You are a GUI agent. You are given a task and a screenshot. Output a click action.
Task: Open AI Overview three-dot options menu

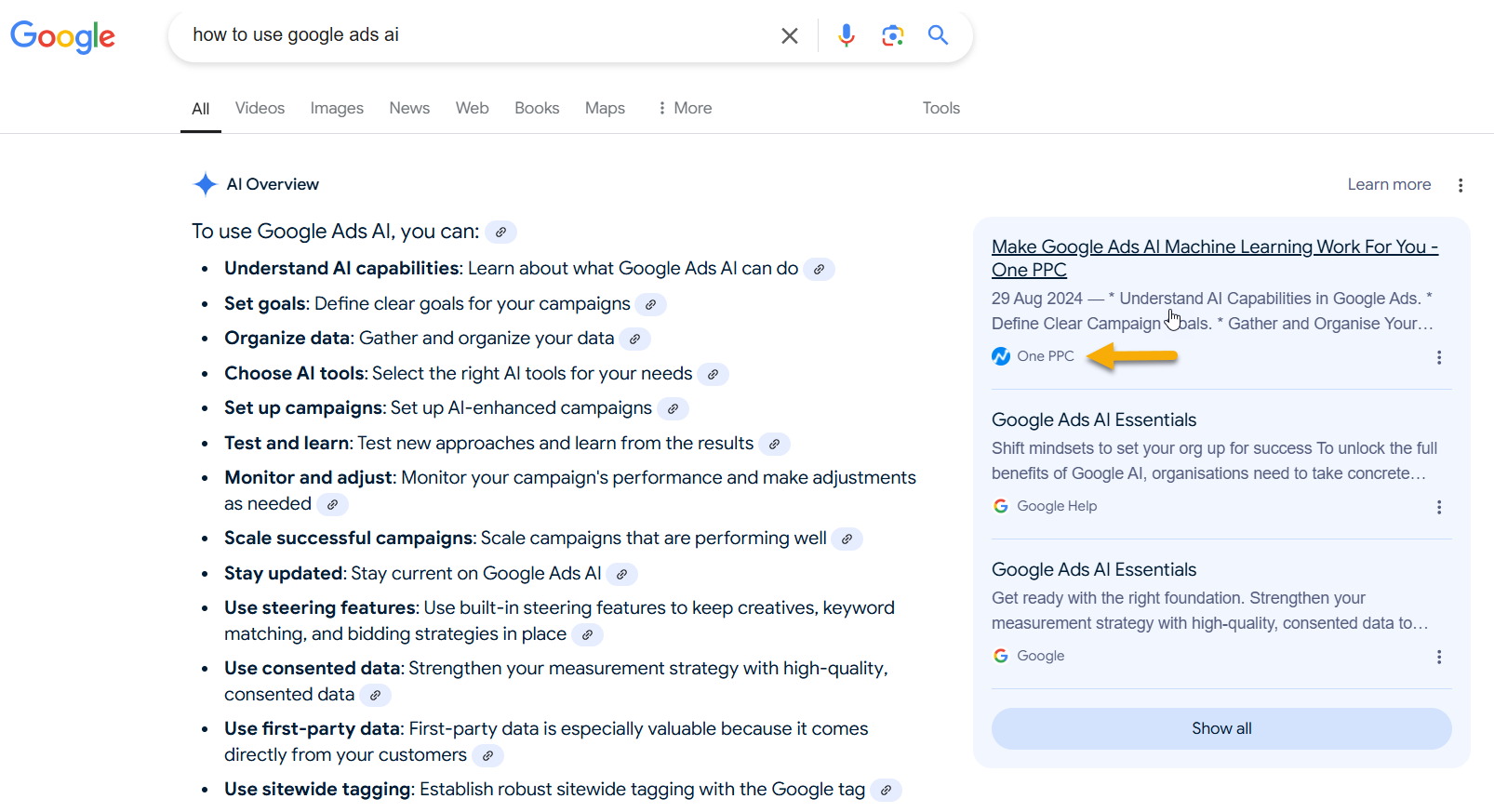point(1461,185)
